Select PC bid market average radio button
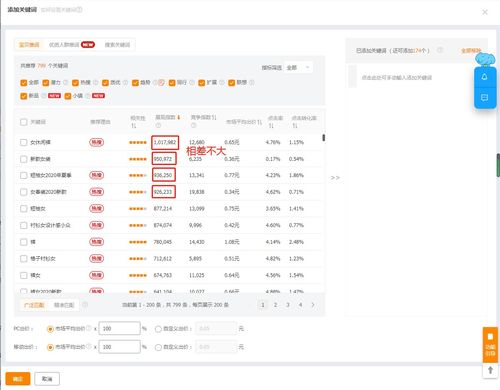 pos(50,329)
